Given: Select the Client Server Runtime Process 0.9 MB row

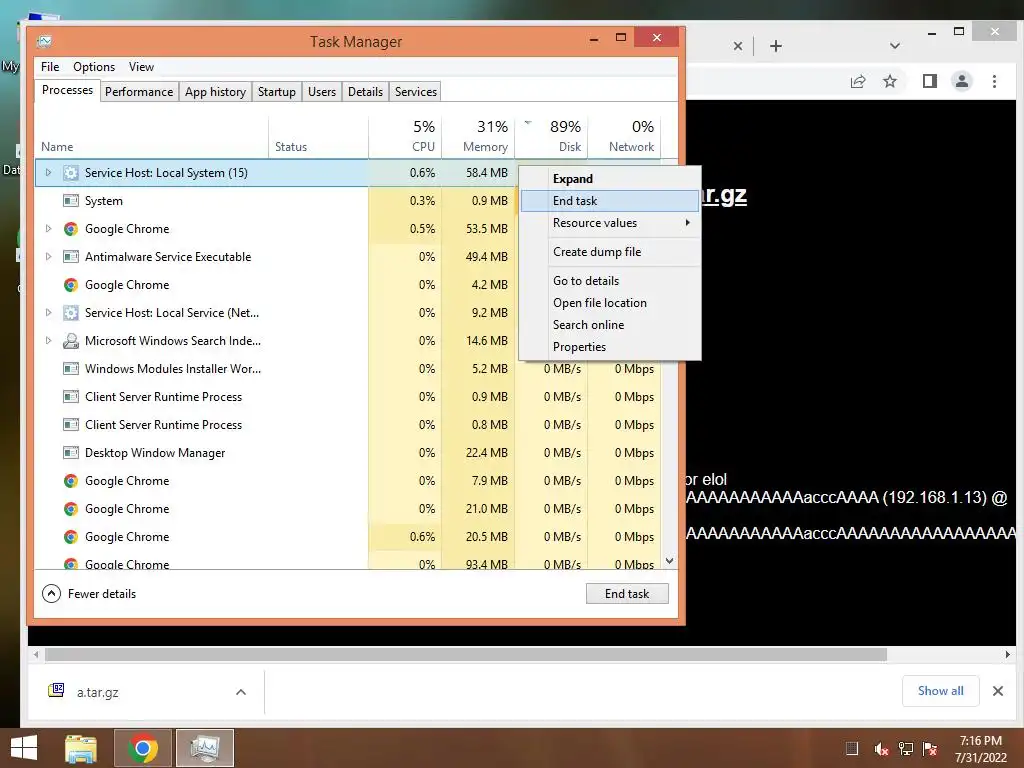Looking at the screenshot, I should click(x=347, y=397).
